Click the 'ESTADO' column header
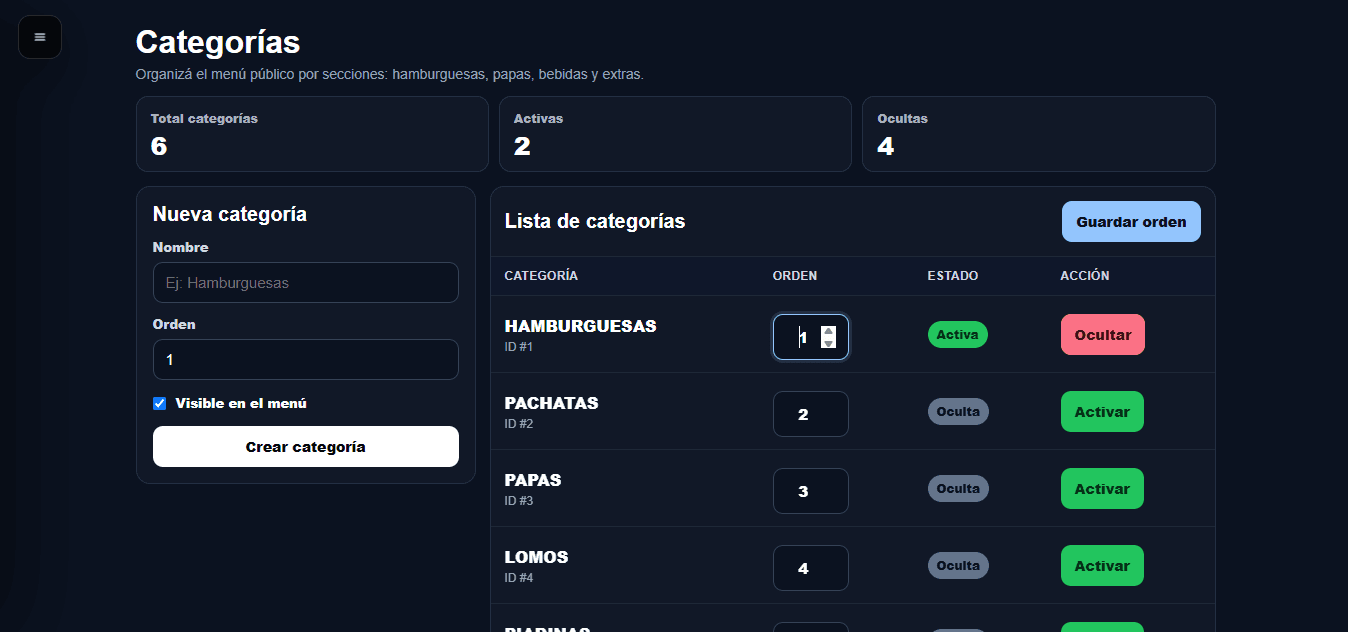The image size is (1348, 632). pos(953,276)
